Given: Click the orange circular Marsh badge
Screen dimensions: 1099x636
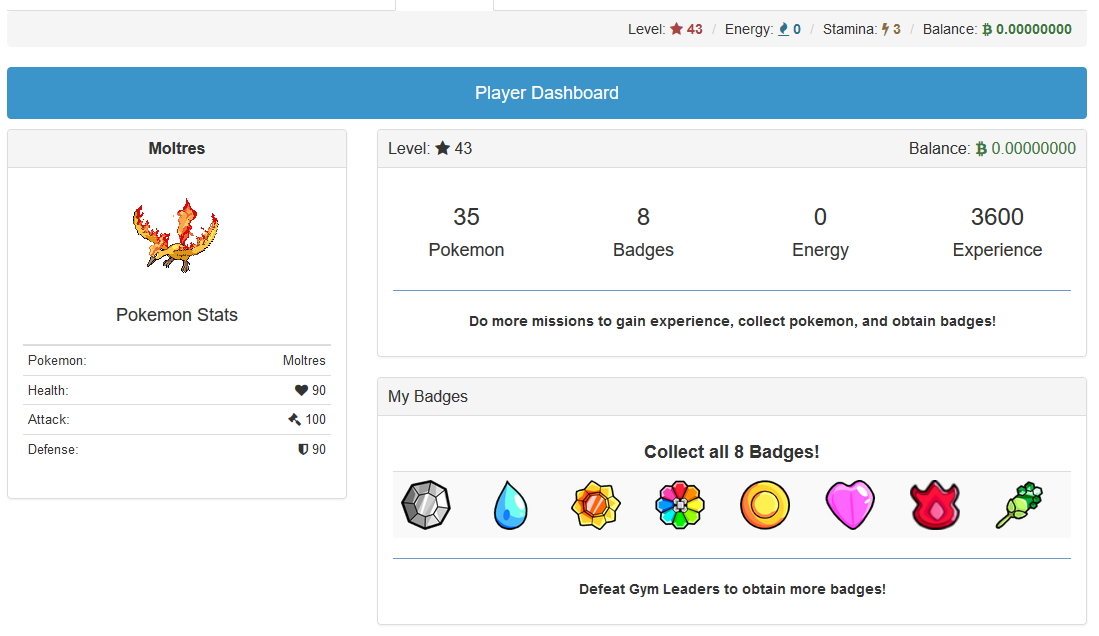Looking at the screenshot, I should [x=765, y=505].
